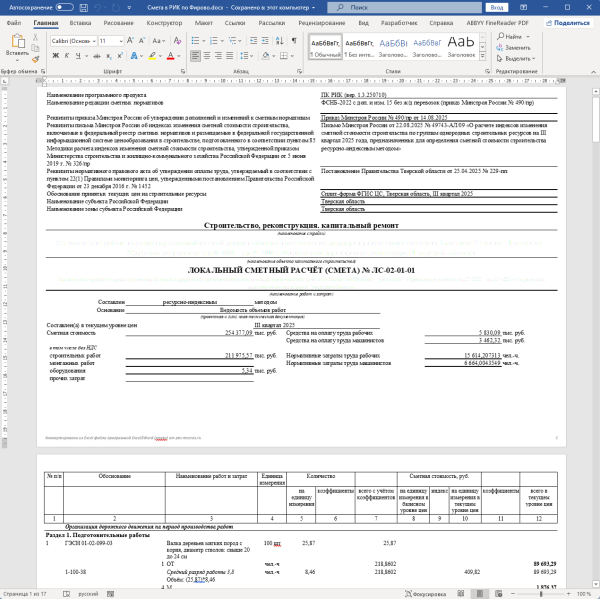Screen dimensions: 600x599
Task: Open ribbon display options
Action: coord(523,7)
